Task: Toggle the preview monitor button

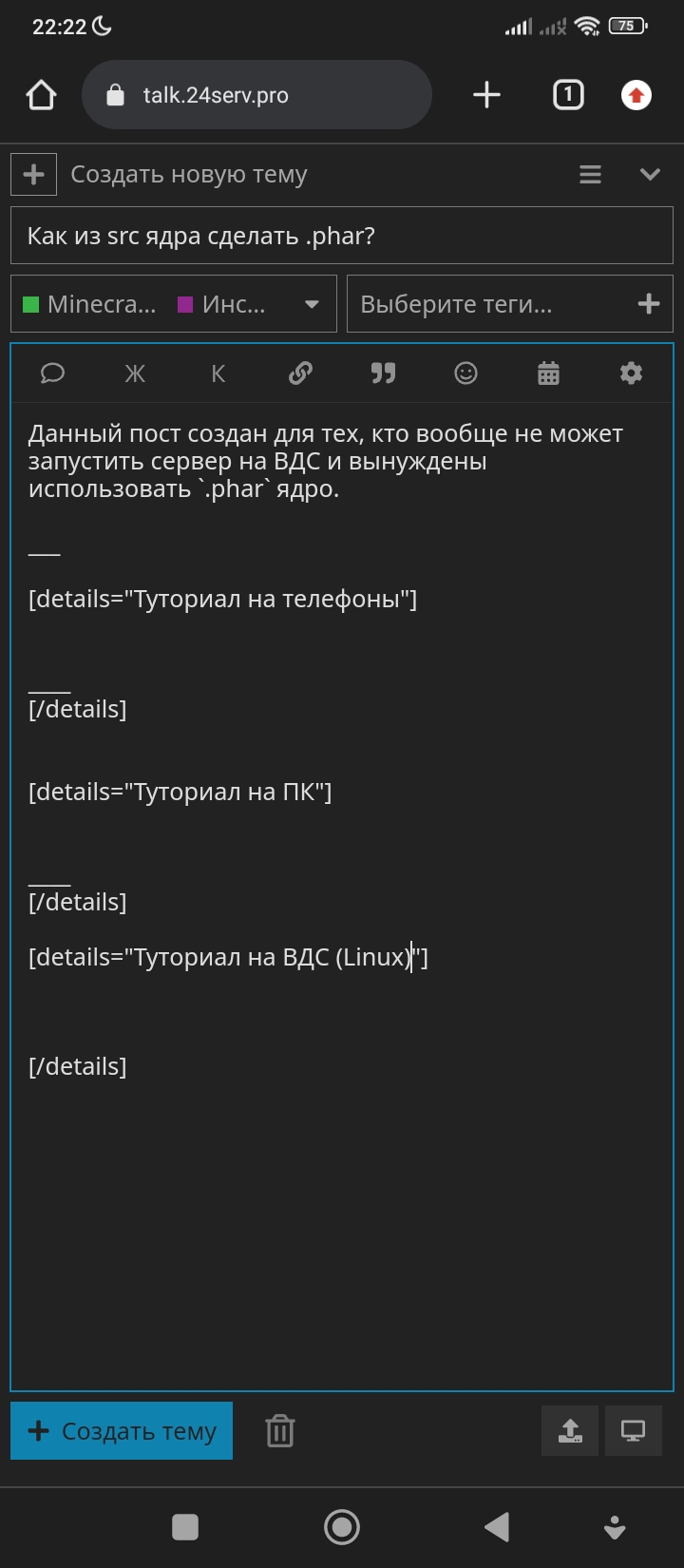Action: point(633,1431)
